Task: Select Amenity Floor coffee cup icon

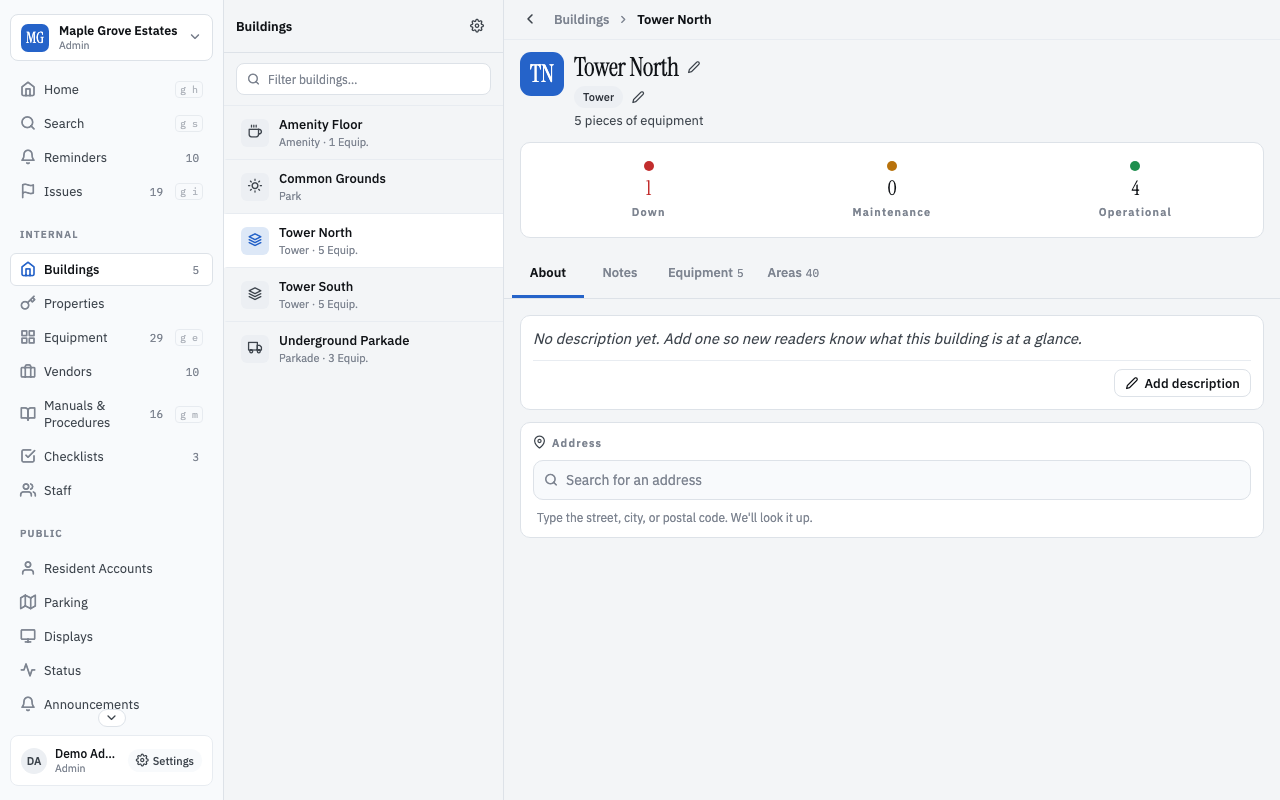Action: (255, 132)
